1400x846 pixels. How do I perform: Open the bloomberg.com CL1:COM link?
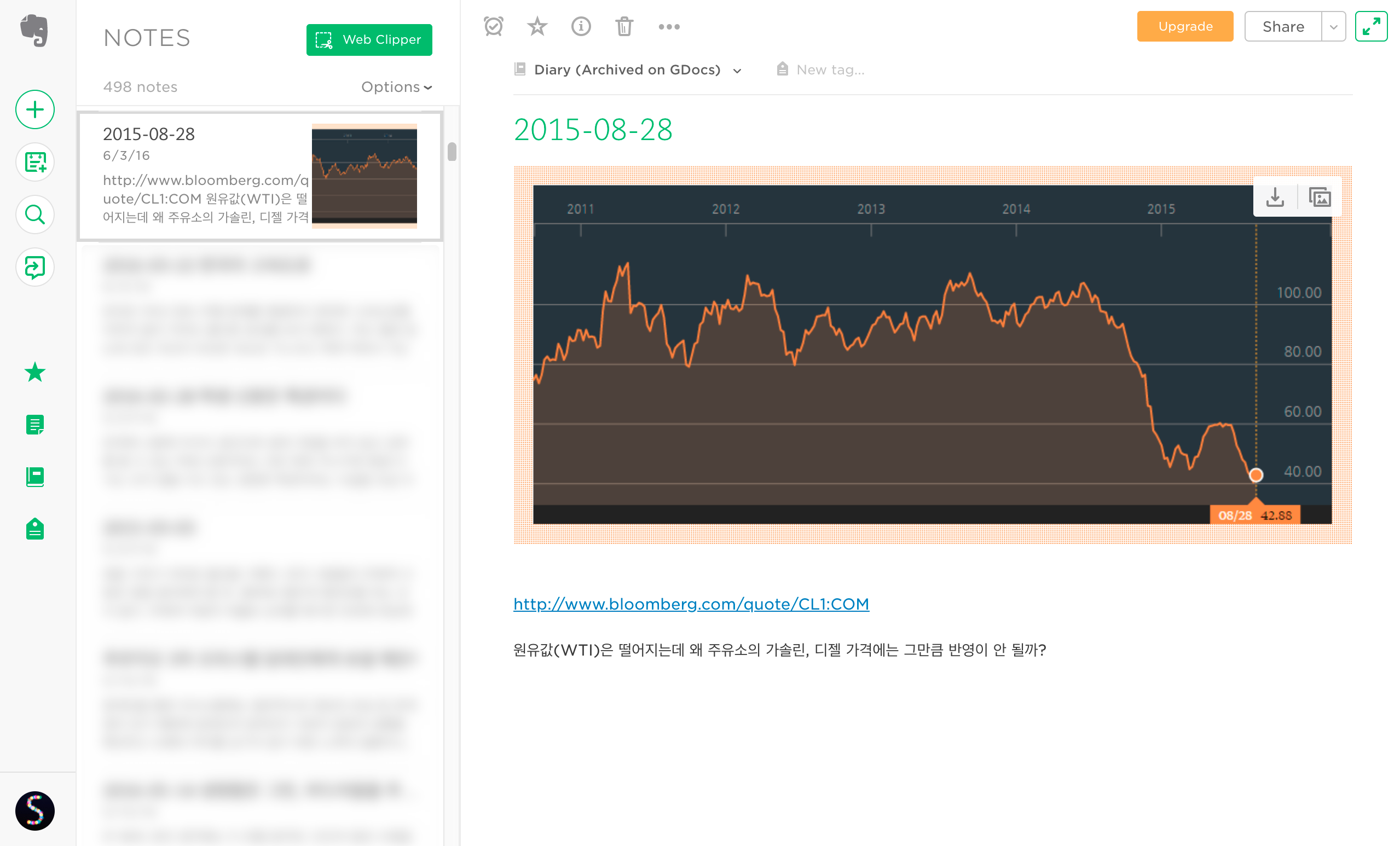[x=691, y=604]
